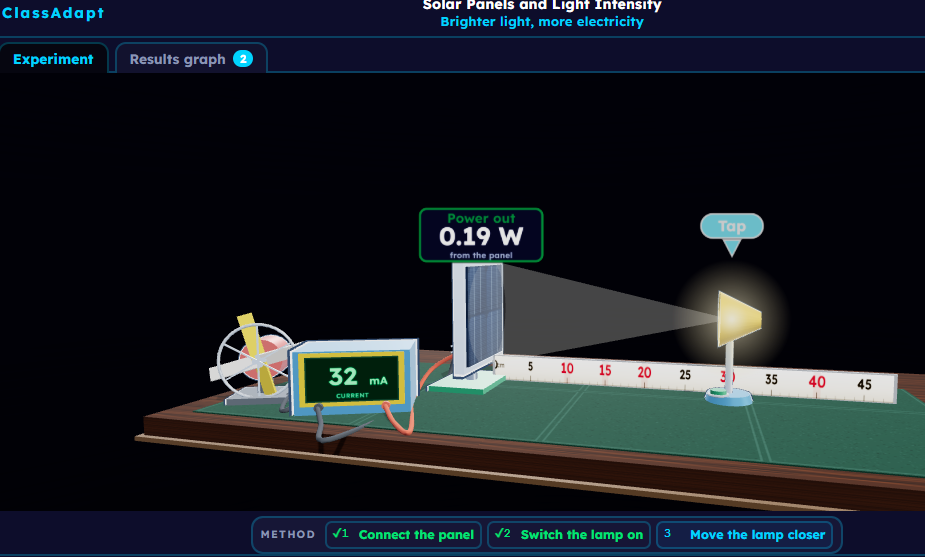The height and width of the screenshot is (557, 925).
Task: Click the 25 mark on the ruler
Action: pyautogui.click(x=685, y=375)
